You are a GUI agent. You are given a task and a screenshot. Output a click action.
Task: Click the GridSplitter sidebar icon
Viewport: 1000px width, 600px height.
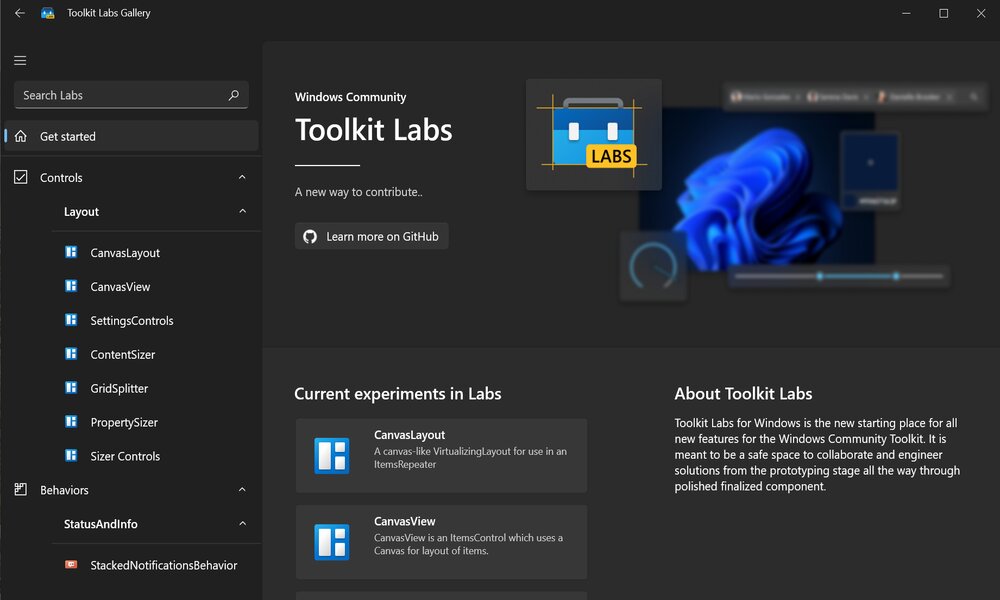pos(71,388)
